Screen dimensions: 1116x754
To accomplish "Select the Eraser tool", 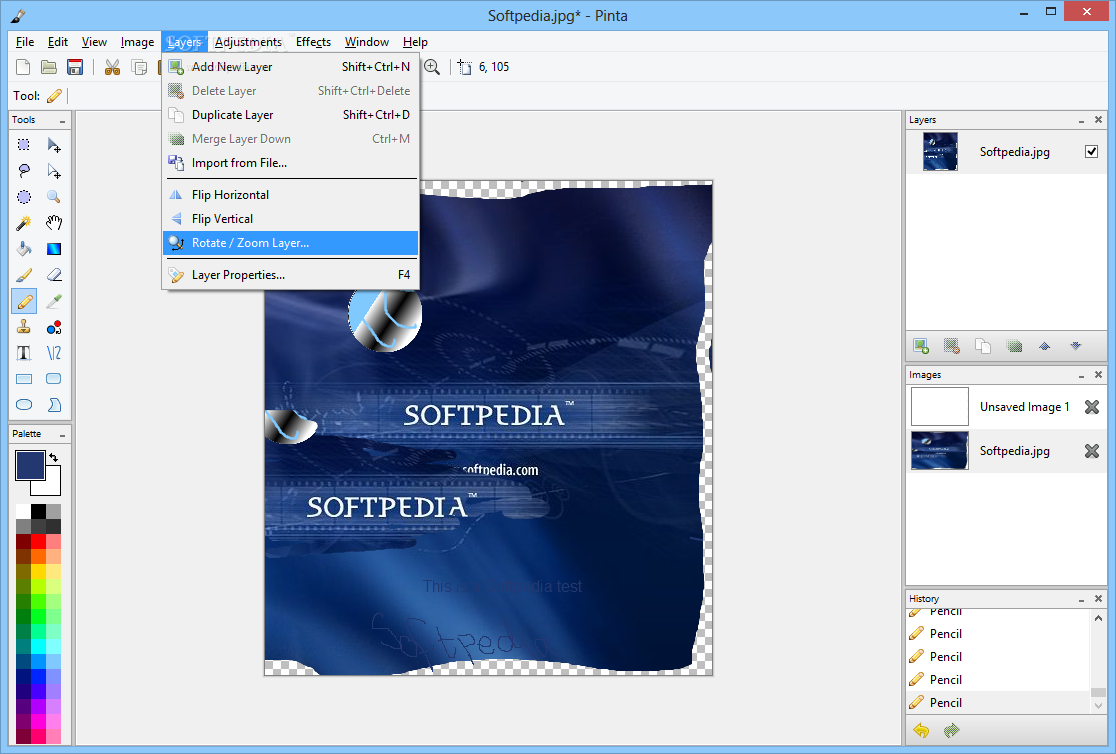I will [53, 275].
